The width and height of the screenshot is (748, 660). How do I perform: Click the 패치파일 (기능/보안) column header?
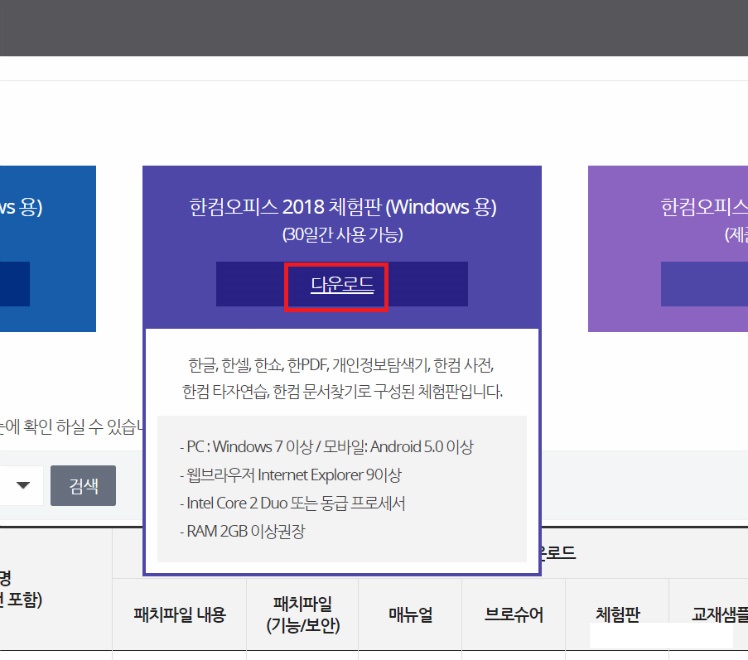[x=302, y=614]
